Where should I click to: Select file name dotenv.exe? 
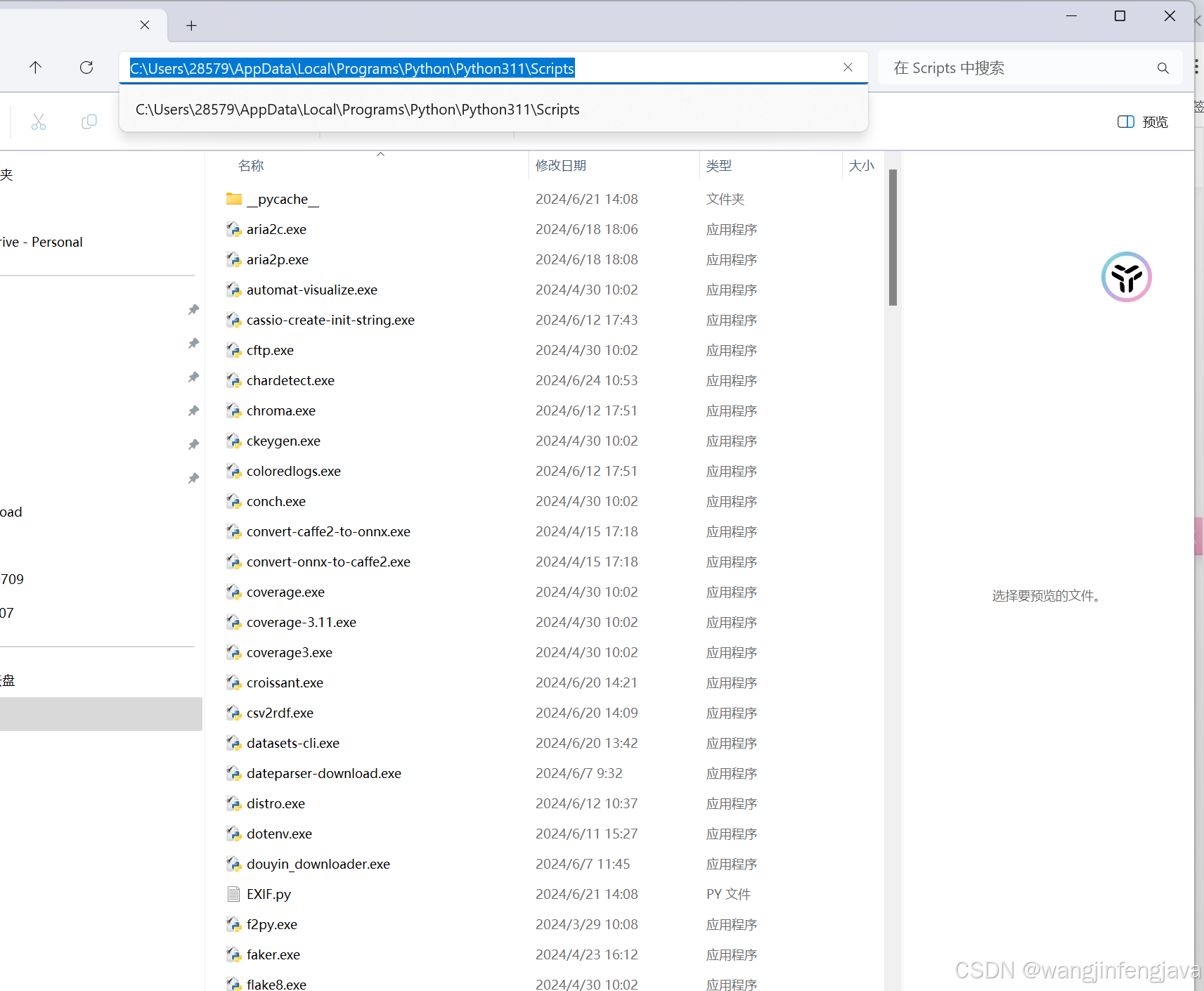(x=279, y=834)
